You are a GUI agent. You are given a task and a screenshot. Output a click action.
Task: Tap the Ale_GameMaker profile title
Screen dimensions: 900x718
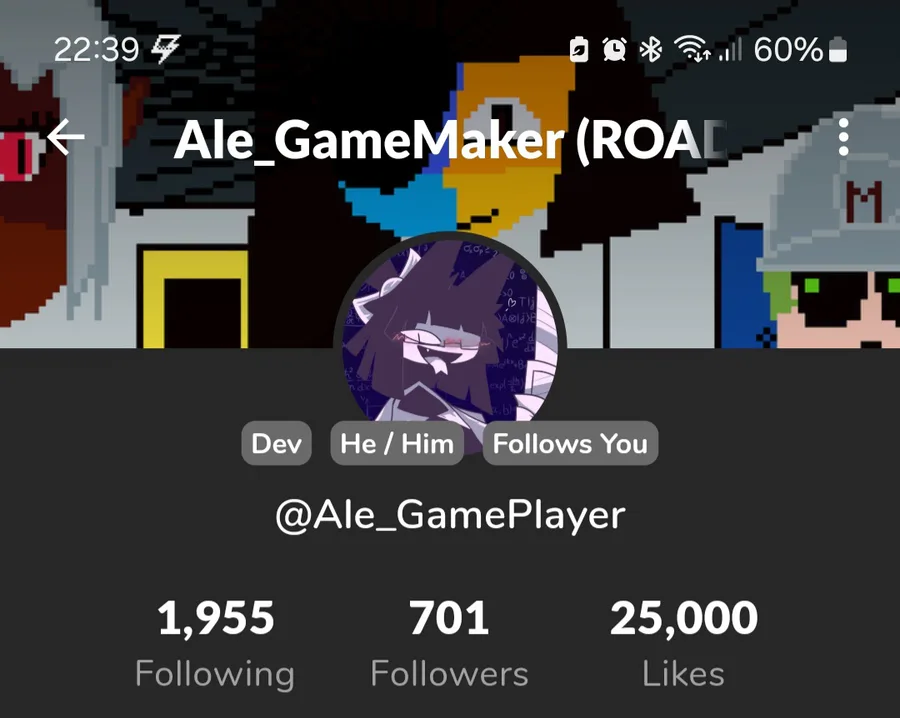click(x=451, y=141)
